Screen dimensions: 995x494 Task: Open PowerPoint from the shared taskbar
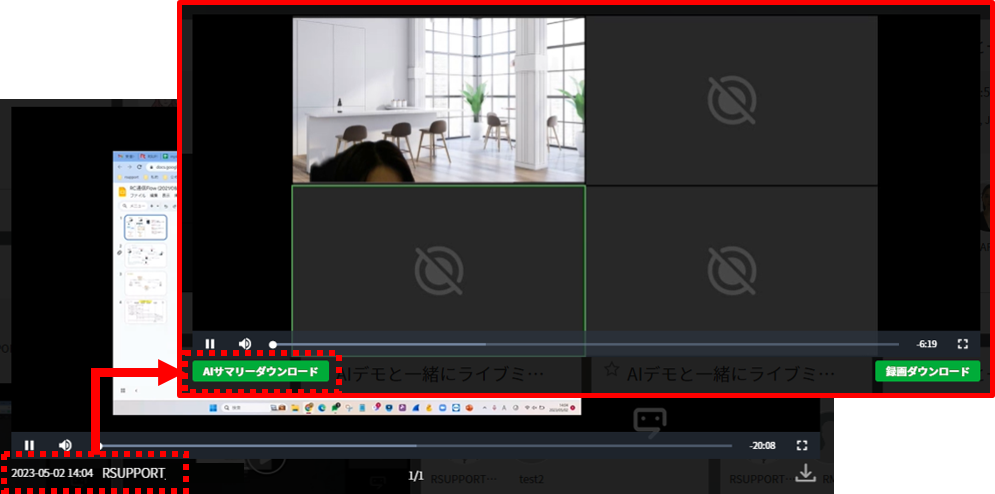tap(469, 408)
